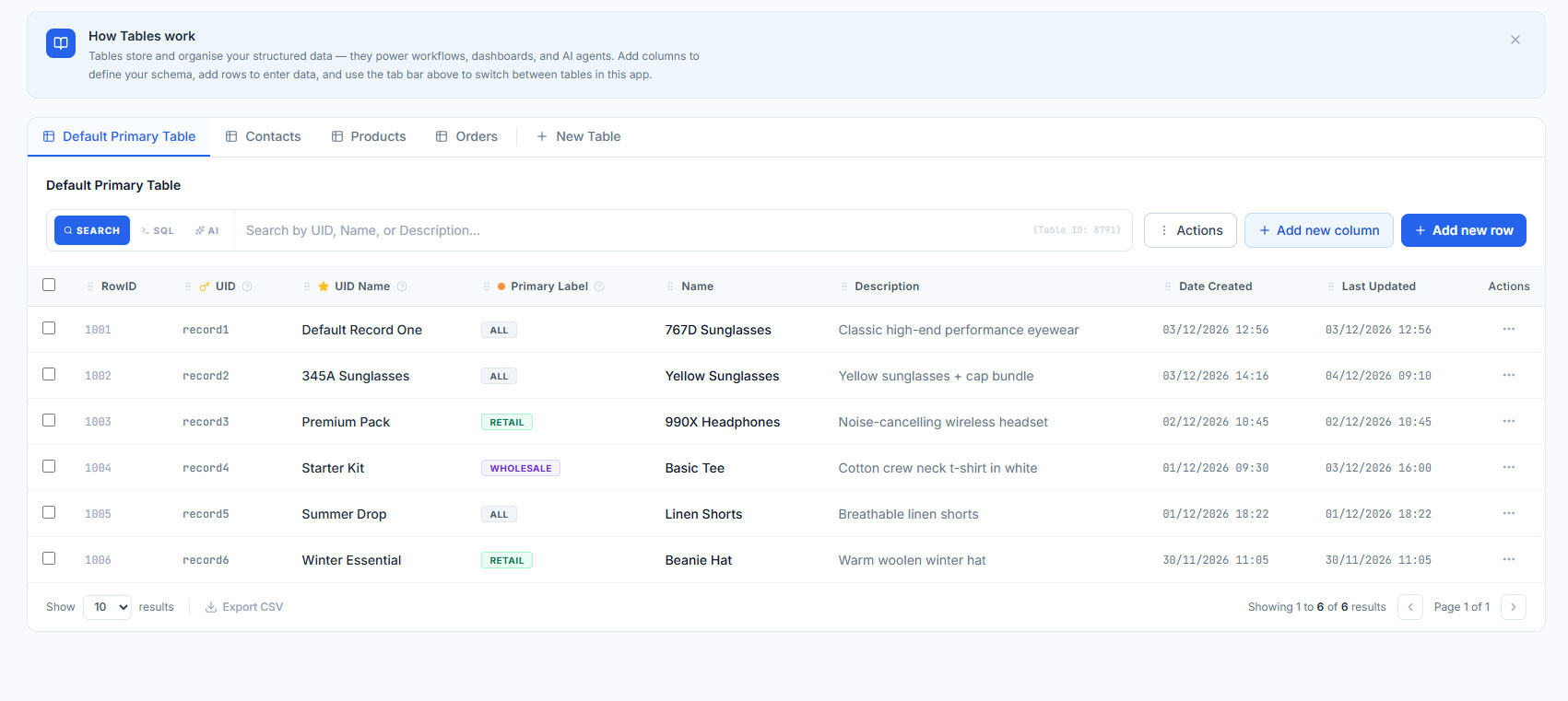Switch to the Contacts tab
This screenshot has height=701, width=1568.
pos(264,136)
